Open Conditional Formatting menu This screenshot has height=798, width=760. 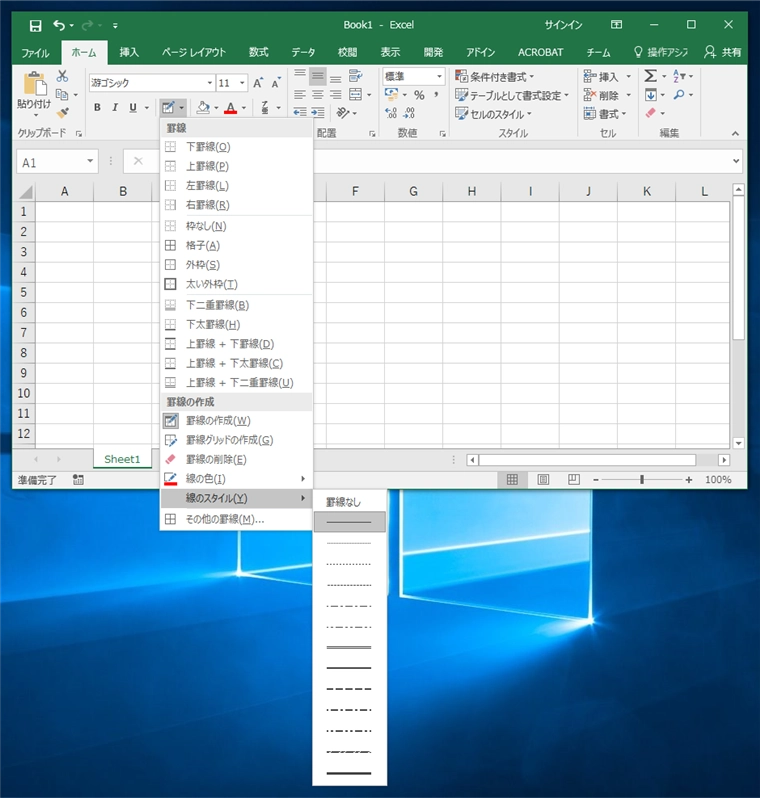[495, 77]
